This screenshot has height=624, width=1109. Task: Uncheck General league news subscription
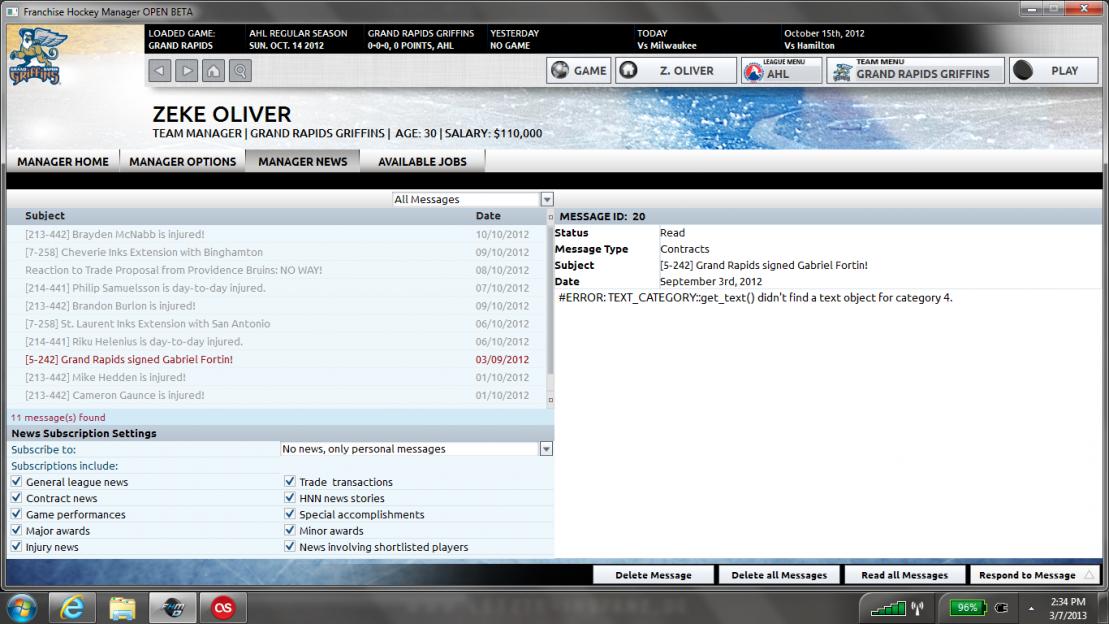17,482
